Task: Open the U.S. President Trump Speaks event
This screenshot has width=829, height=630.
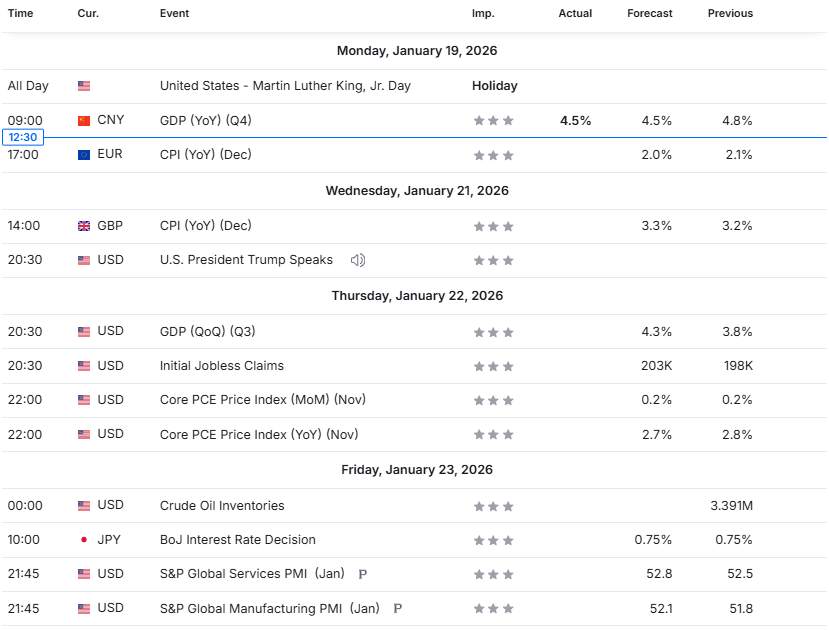Action: [x=246, y=260]
